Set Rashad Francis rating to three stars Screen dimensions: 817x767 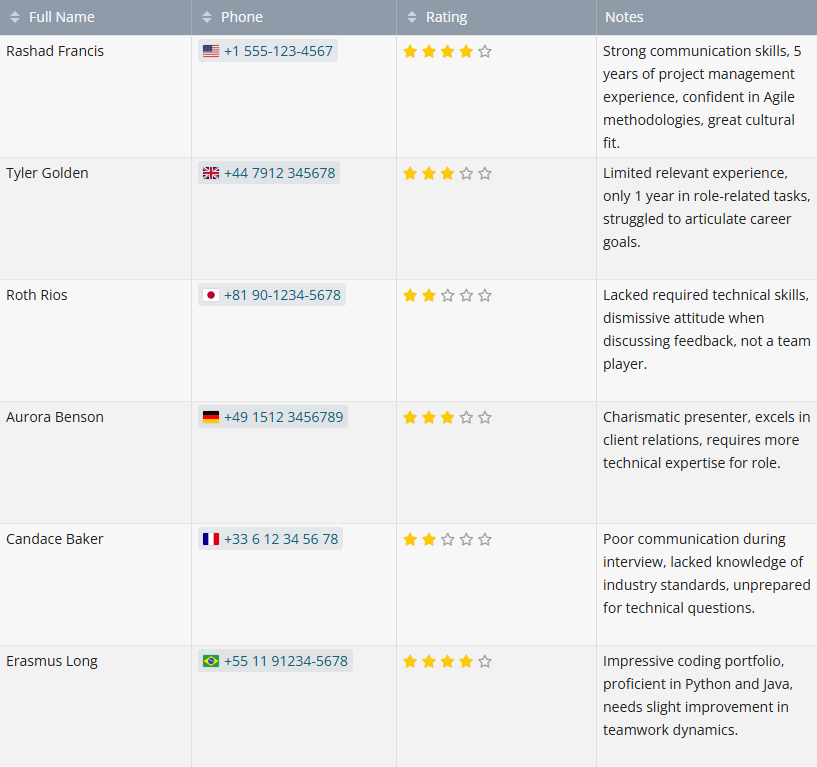point(448,51)
